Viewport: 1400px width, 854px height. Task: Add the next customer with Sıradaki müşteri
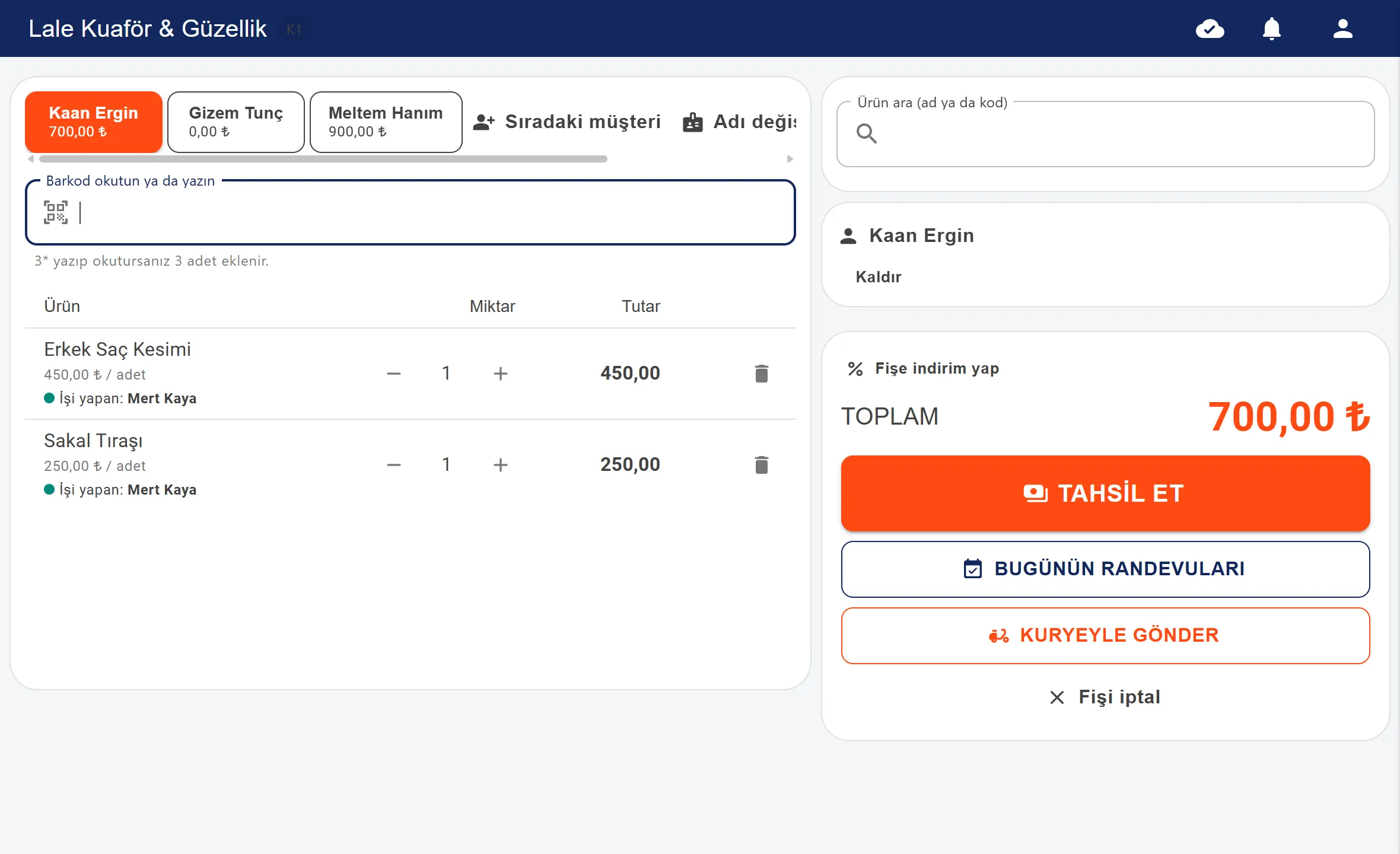tap(567, 122)
